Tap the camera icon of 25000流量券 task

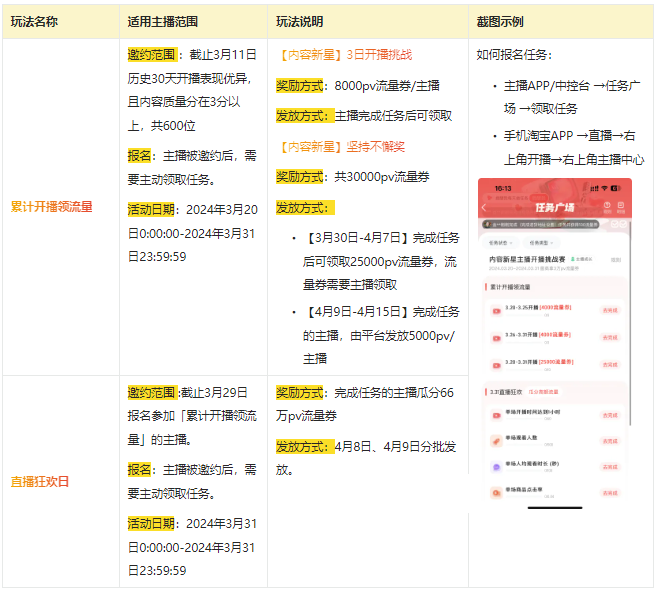tap(496, 365)
